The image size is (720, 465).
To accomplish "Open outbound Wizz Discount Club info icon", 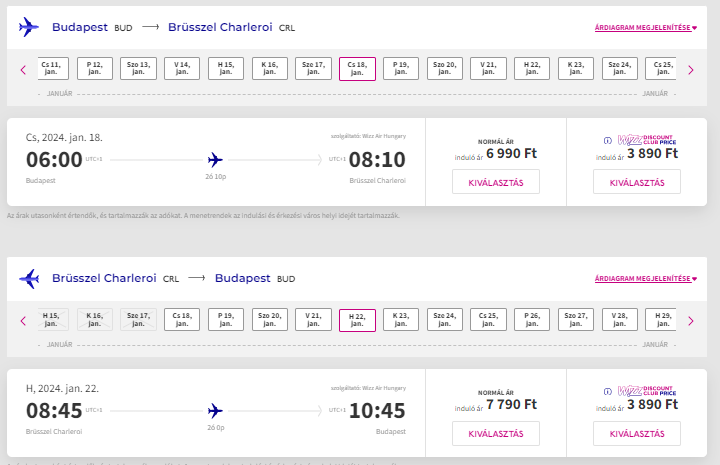I will (x=608, y=140).
